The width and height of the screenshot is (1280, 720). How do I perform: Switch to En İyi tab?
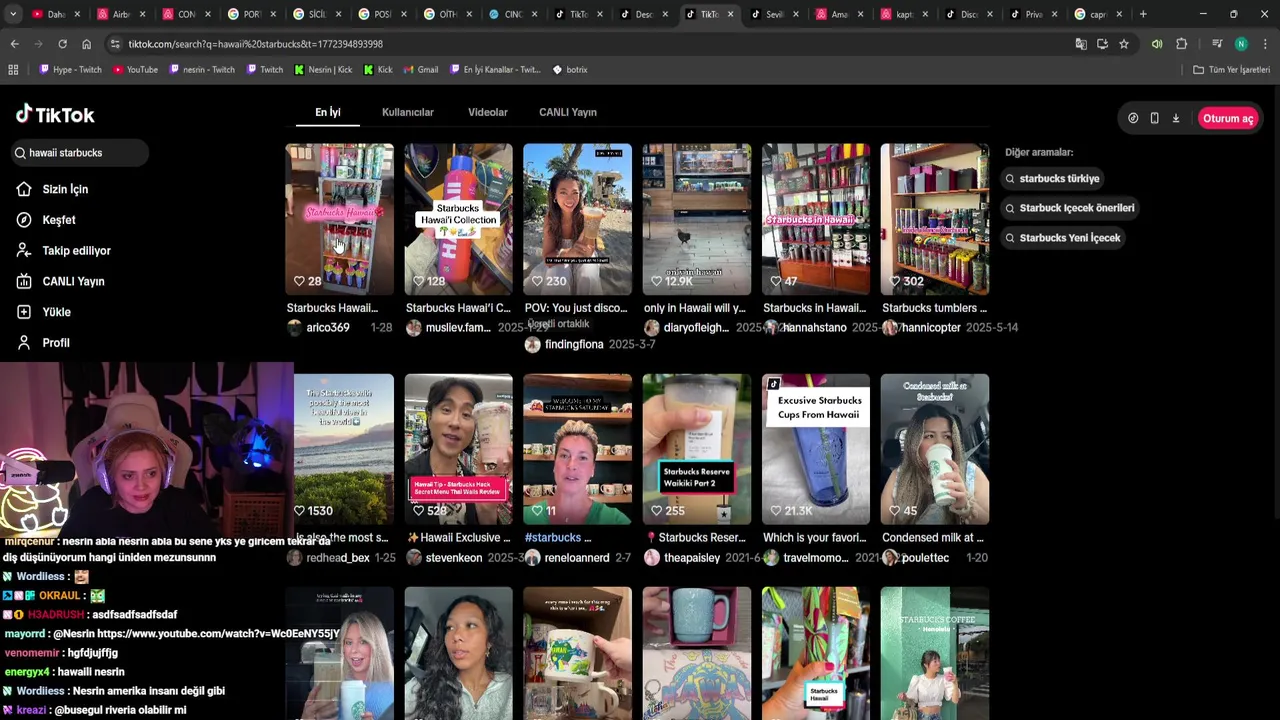coord(328,112)
